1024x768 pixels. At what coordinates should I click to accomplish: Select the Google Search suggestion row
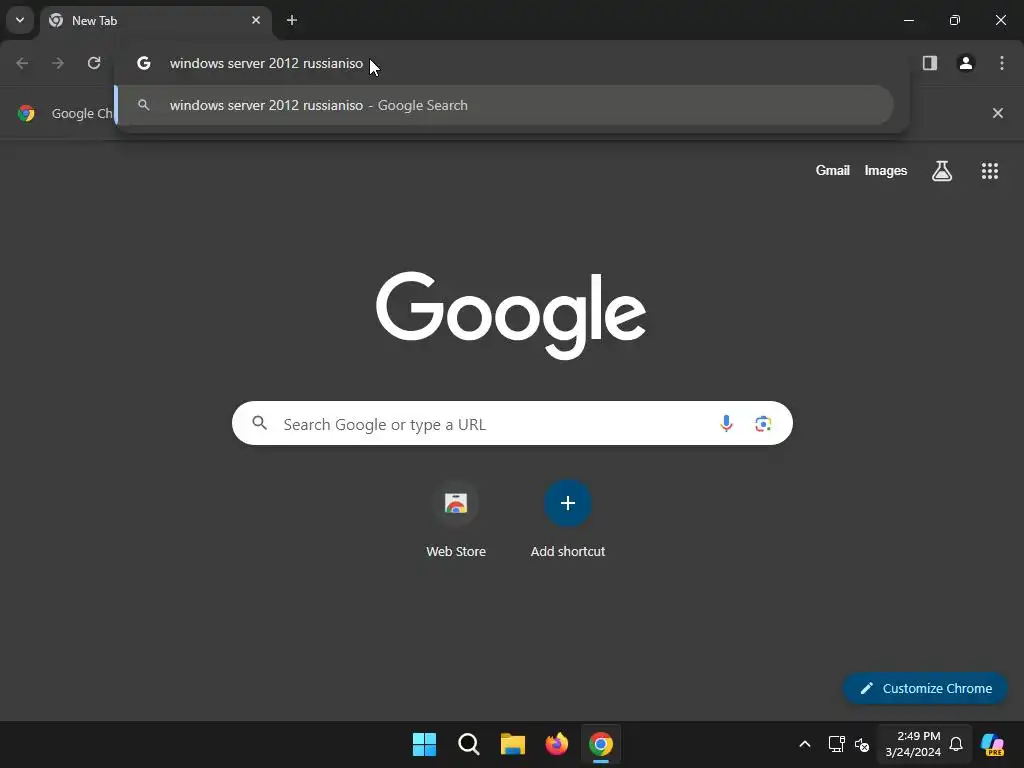point(504,105)
